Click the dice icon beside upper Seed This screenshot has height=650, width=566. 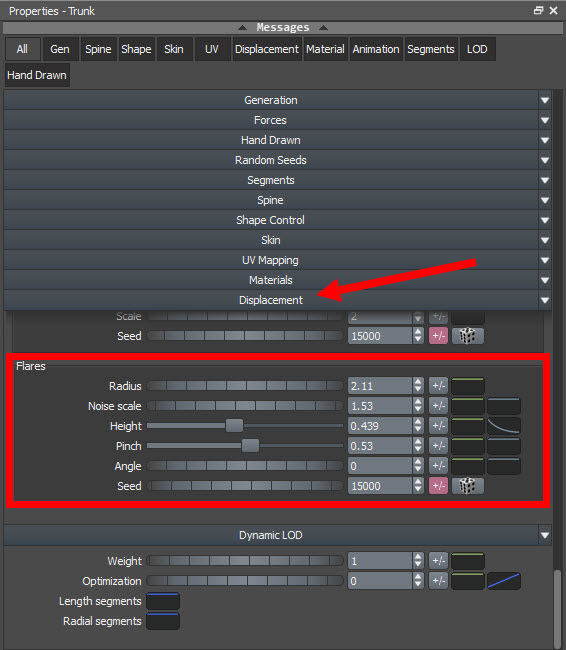[467, 336]
